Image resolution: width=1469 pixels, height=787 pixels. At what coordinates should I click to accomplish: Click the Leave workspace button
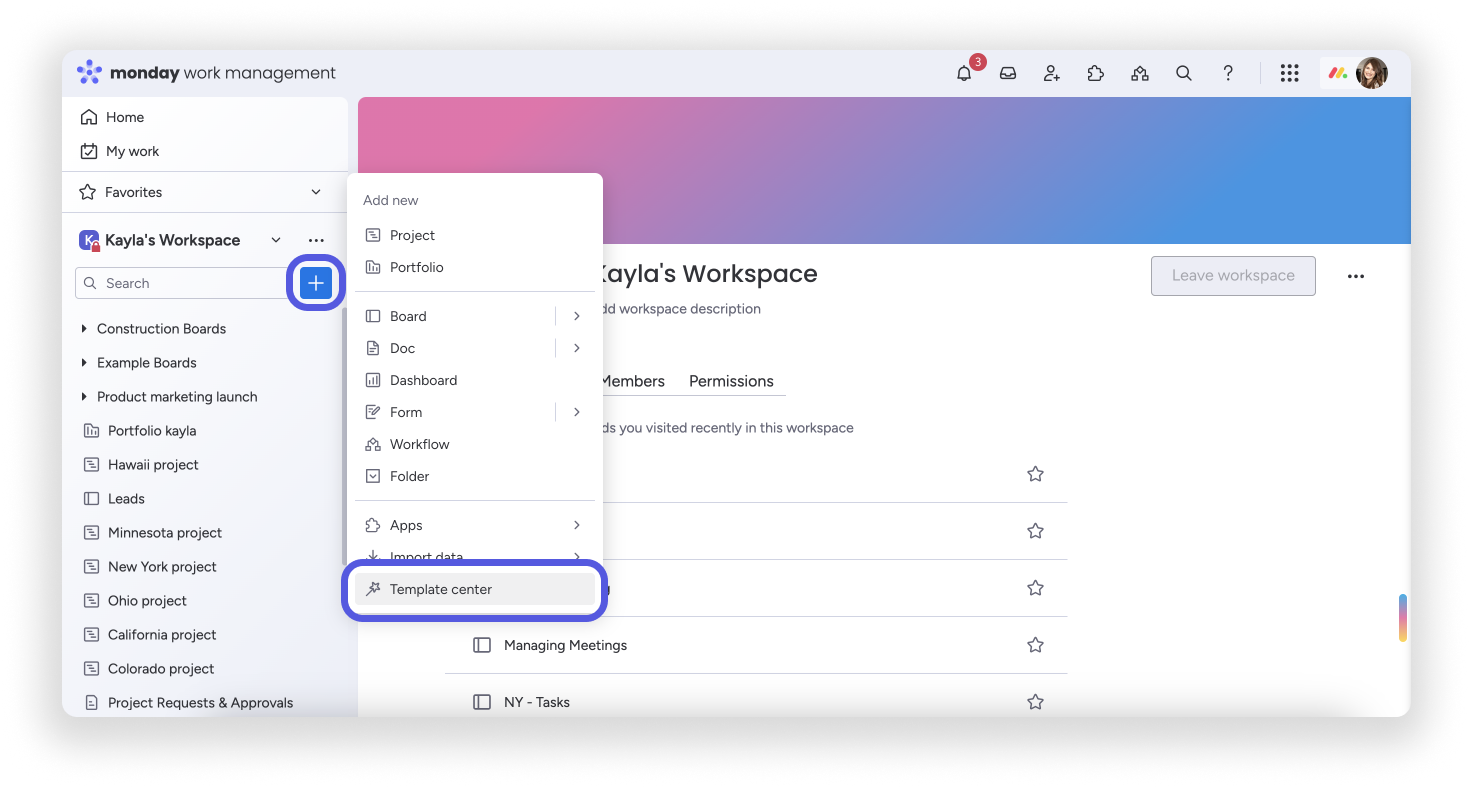point(1233,276)
